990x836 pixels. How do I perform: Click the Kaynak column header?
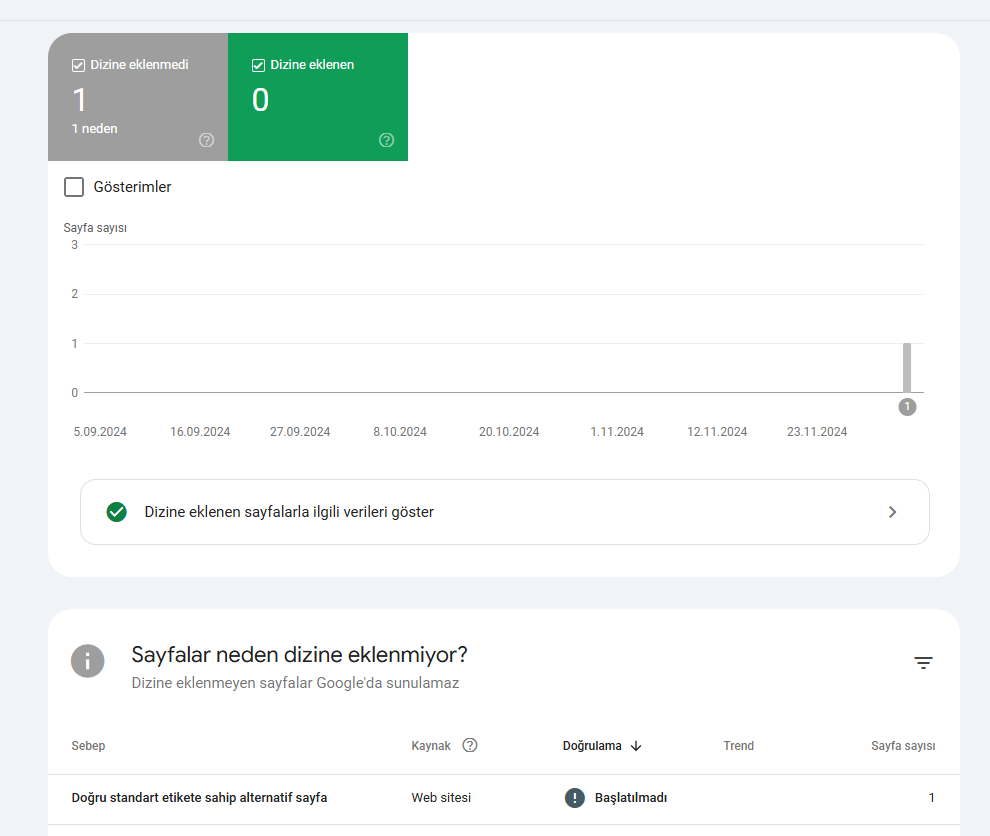(431, 746)
